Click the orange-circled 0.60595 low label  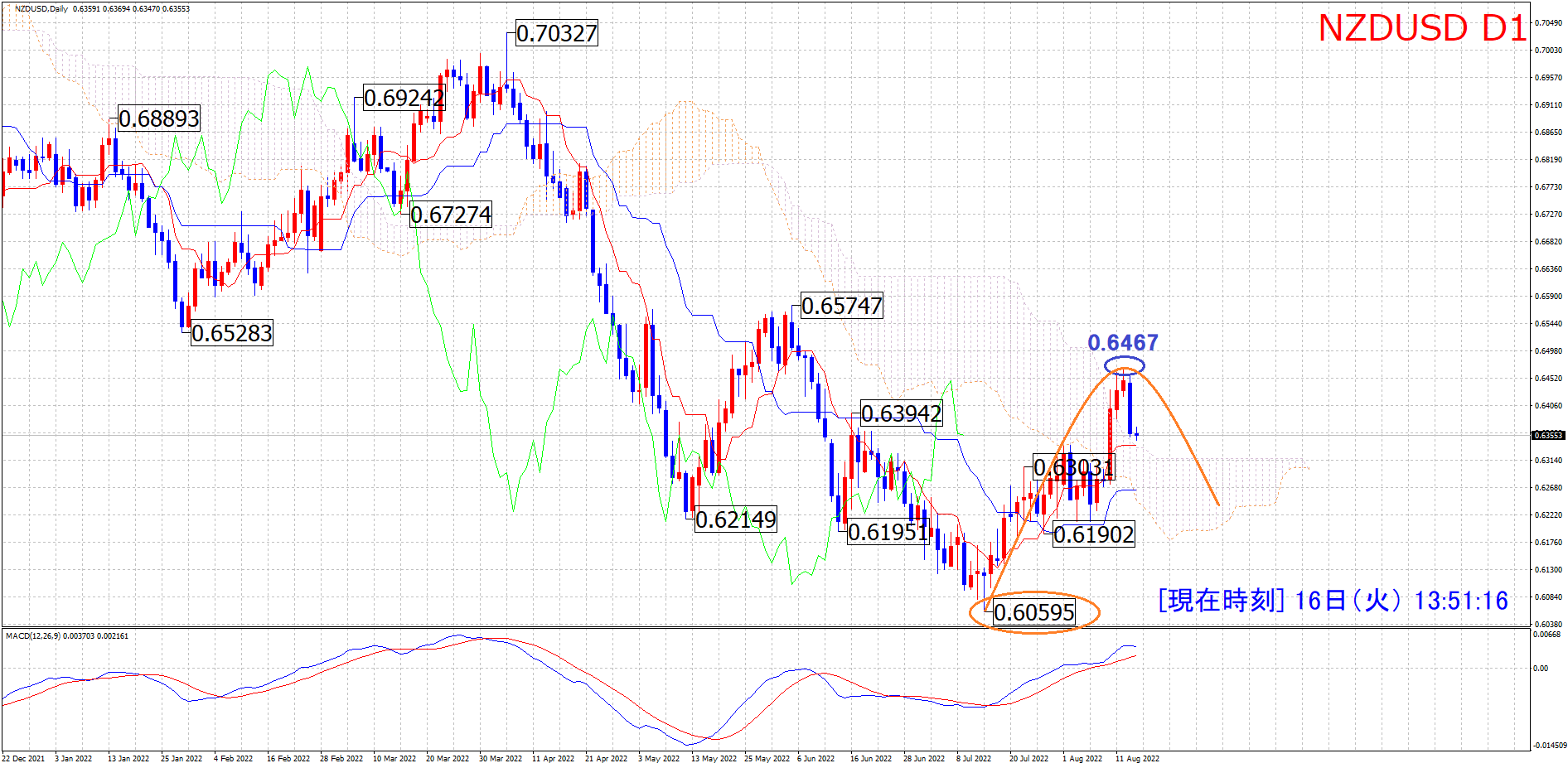[1034, 613]
